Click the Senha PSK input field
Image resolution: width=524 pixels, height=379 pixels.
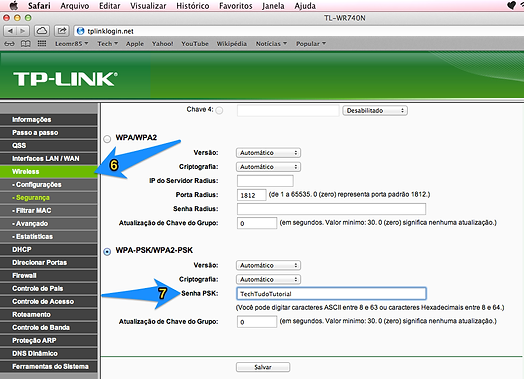(331, 293)
